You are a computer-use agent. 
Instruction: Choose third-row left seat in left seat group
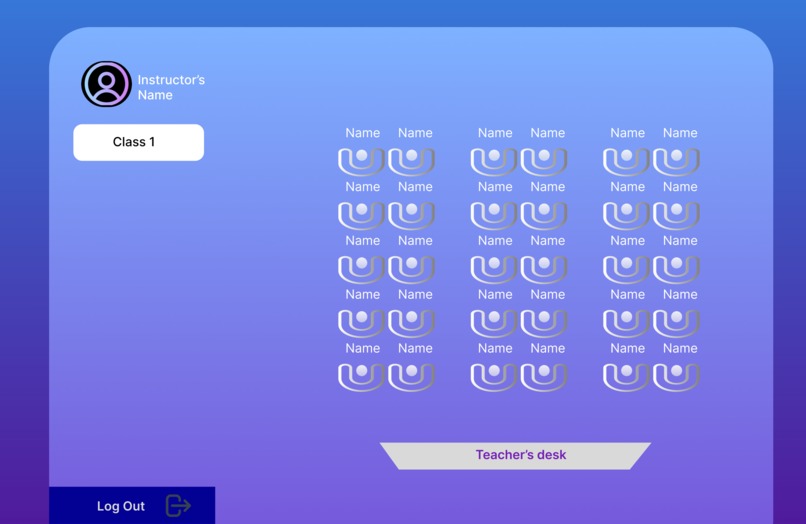click(361, 269)
